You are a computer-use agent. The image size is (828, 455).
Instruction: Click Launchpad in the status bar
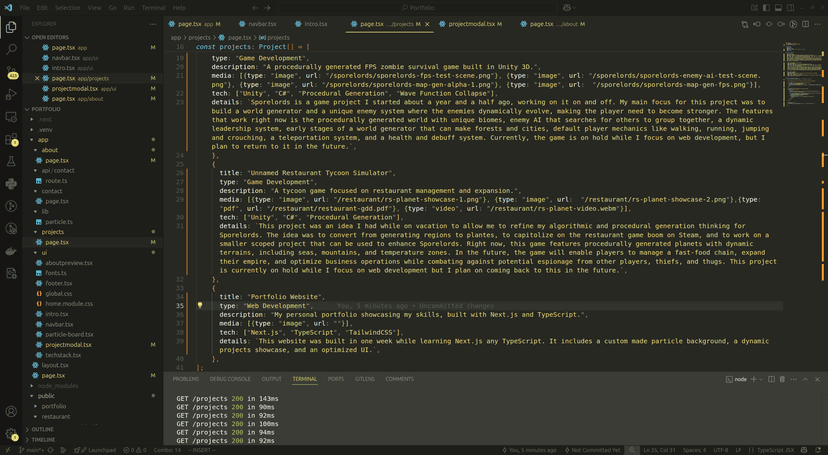[96, 450]
